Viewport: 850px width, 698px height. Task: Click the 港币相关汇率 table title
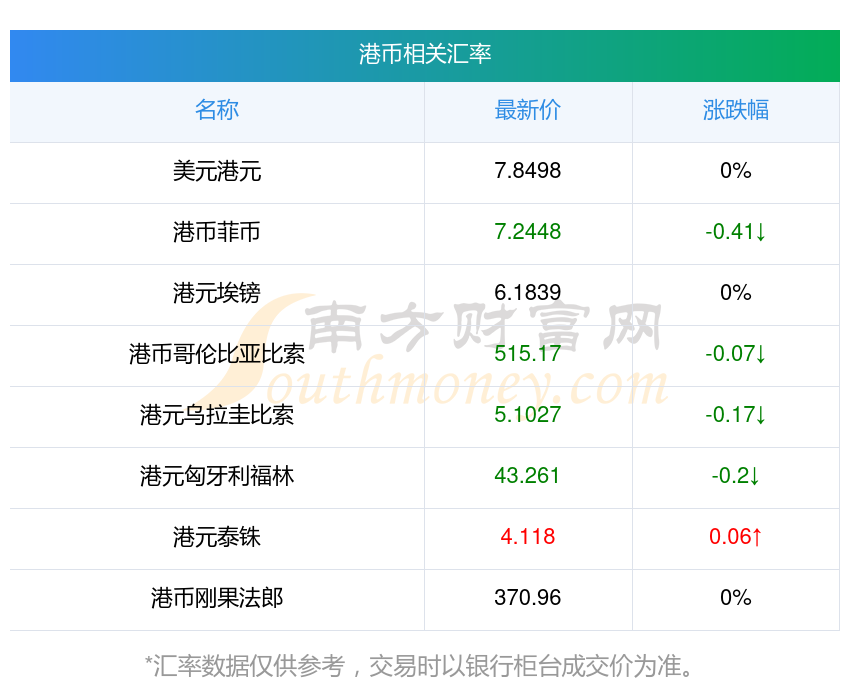(424, 54)
